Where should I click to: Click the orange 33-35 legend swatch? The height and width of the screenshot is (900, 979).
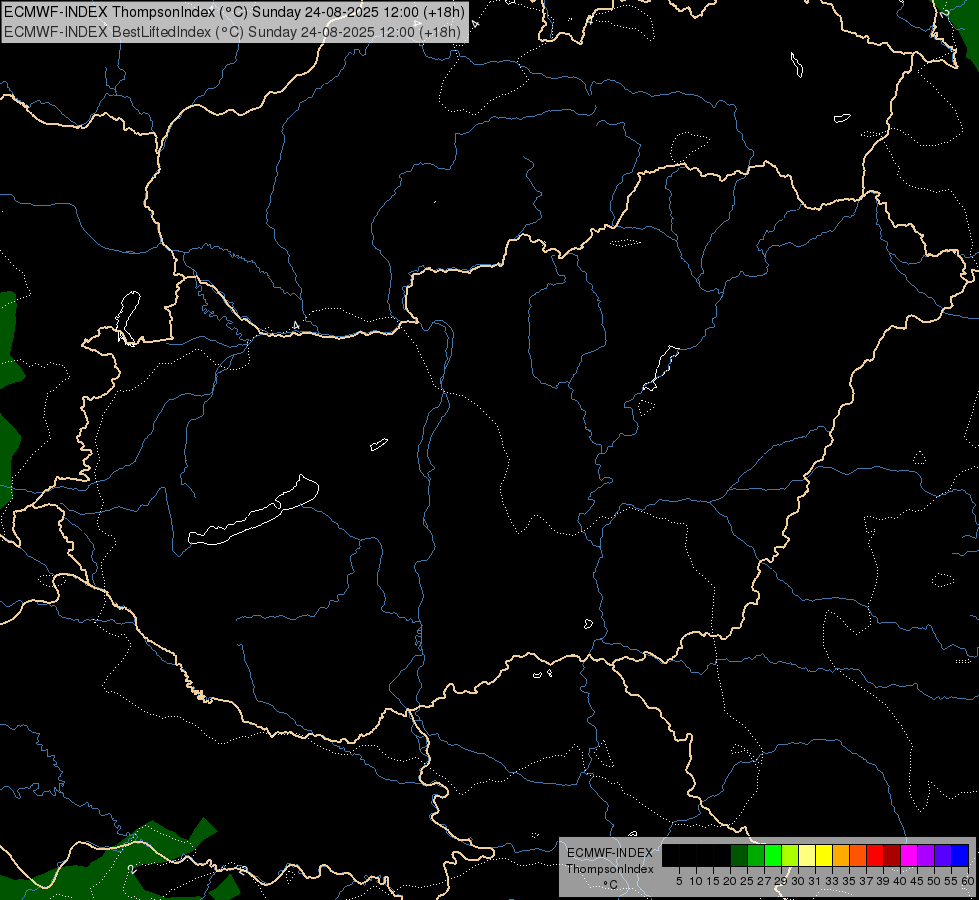point(841,855)
